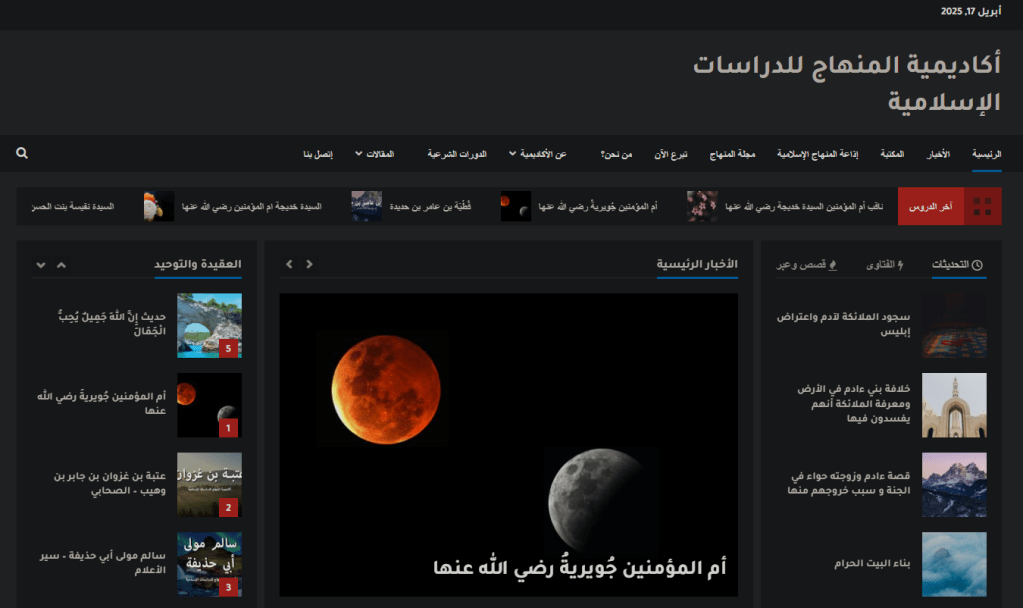Click the site title أكاديمية المنهاج للدراسات الإسلامية
The width and height of the screenshot is (1023, 608).
846,83
